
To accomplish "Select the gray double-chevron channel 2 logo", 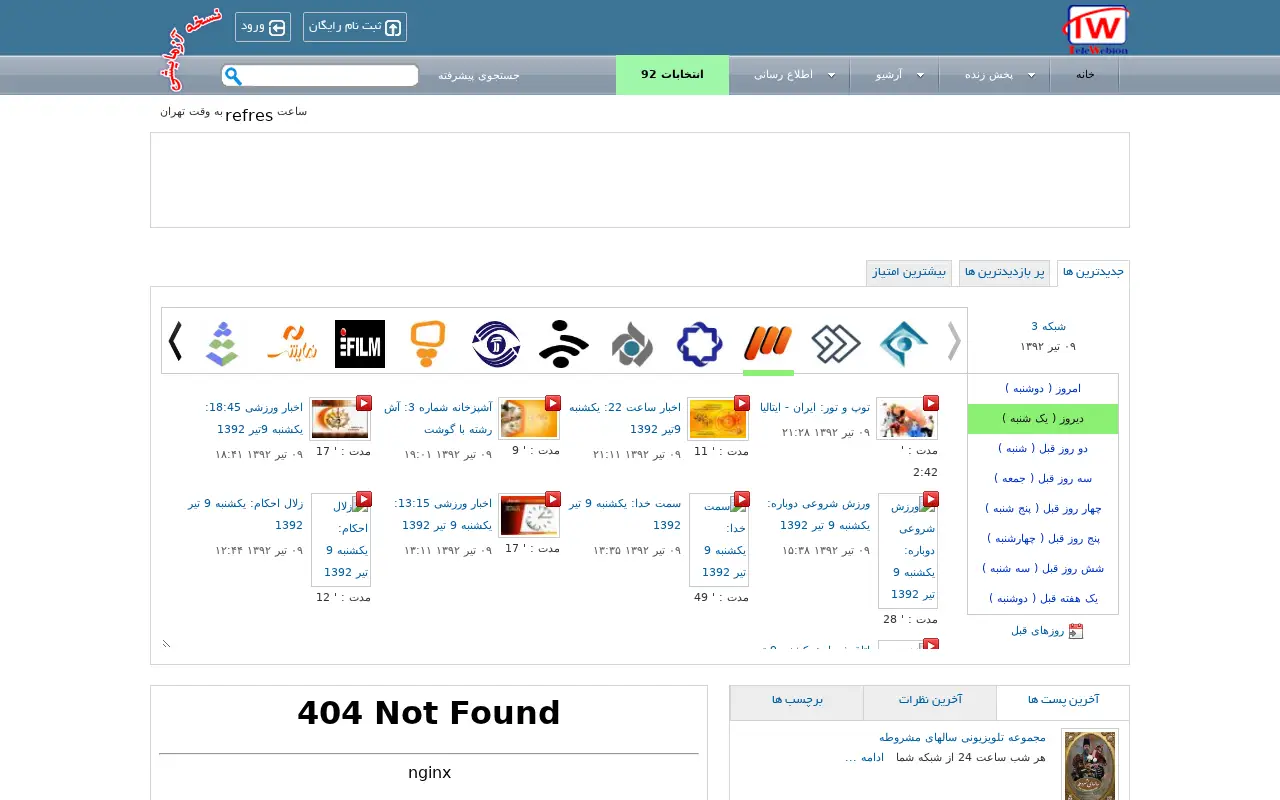I will point(836,344).
